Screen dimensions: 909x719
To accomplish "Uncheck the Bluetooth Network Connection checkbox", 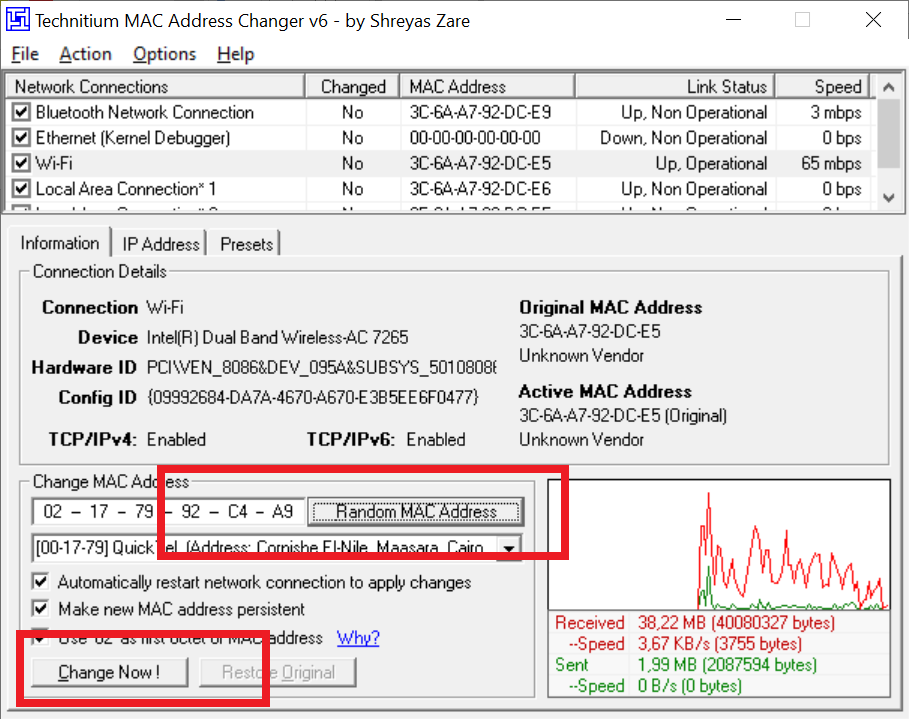I will coord(21,113).
